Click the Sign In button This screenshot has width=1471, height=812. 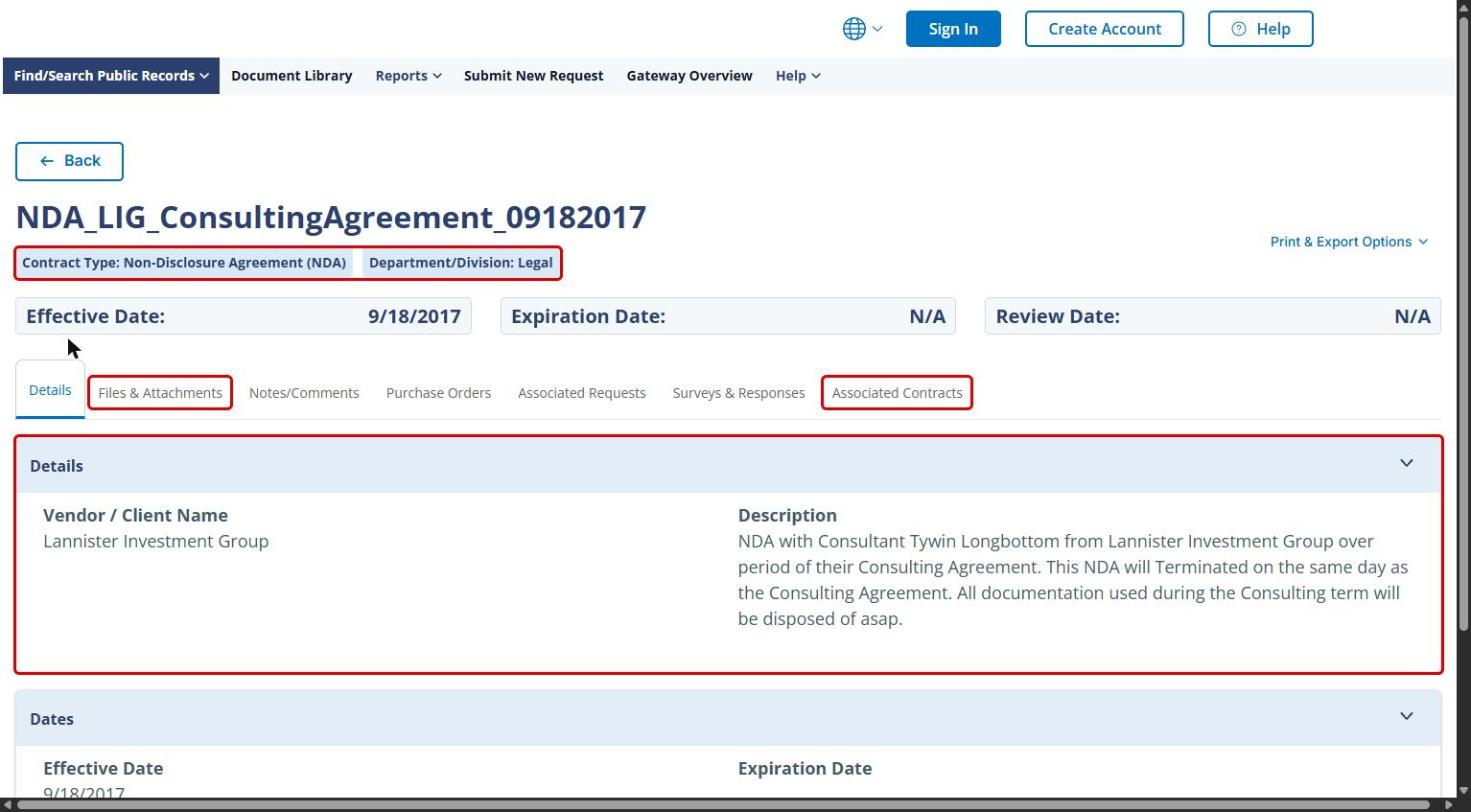pyautogui.click(x=953, y=29)
